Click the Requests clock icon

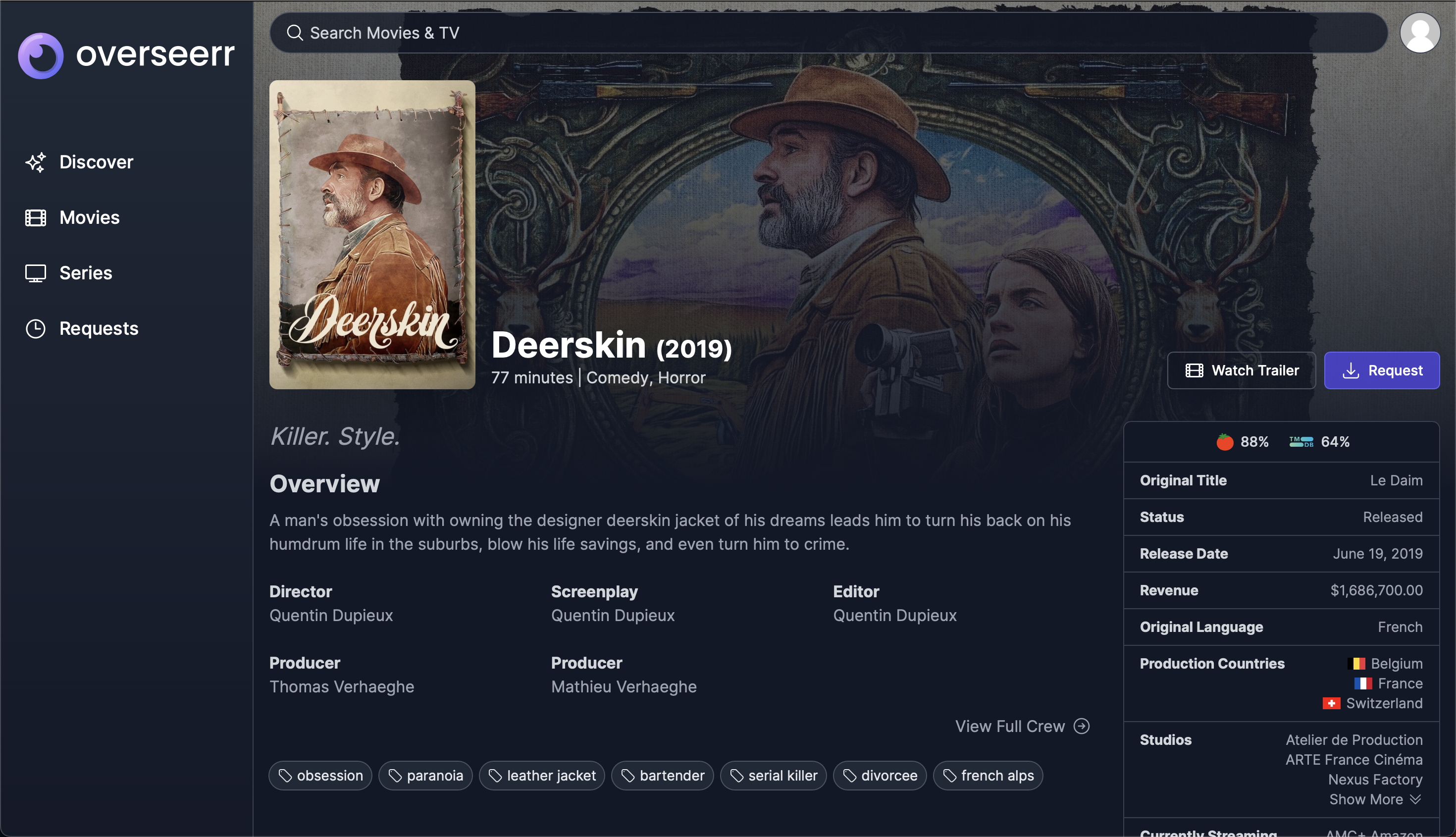pos(36,329)
